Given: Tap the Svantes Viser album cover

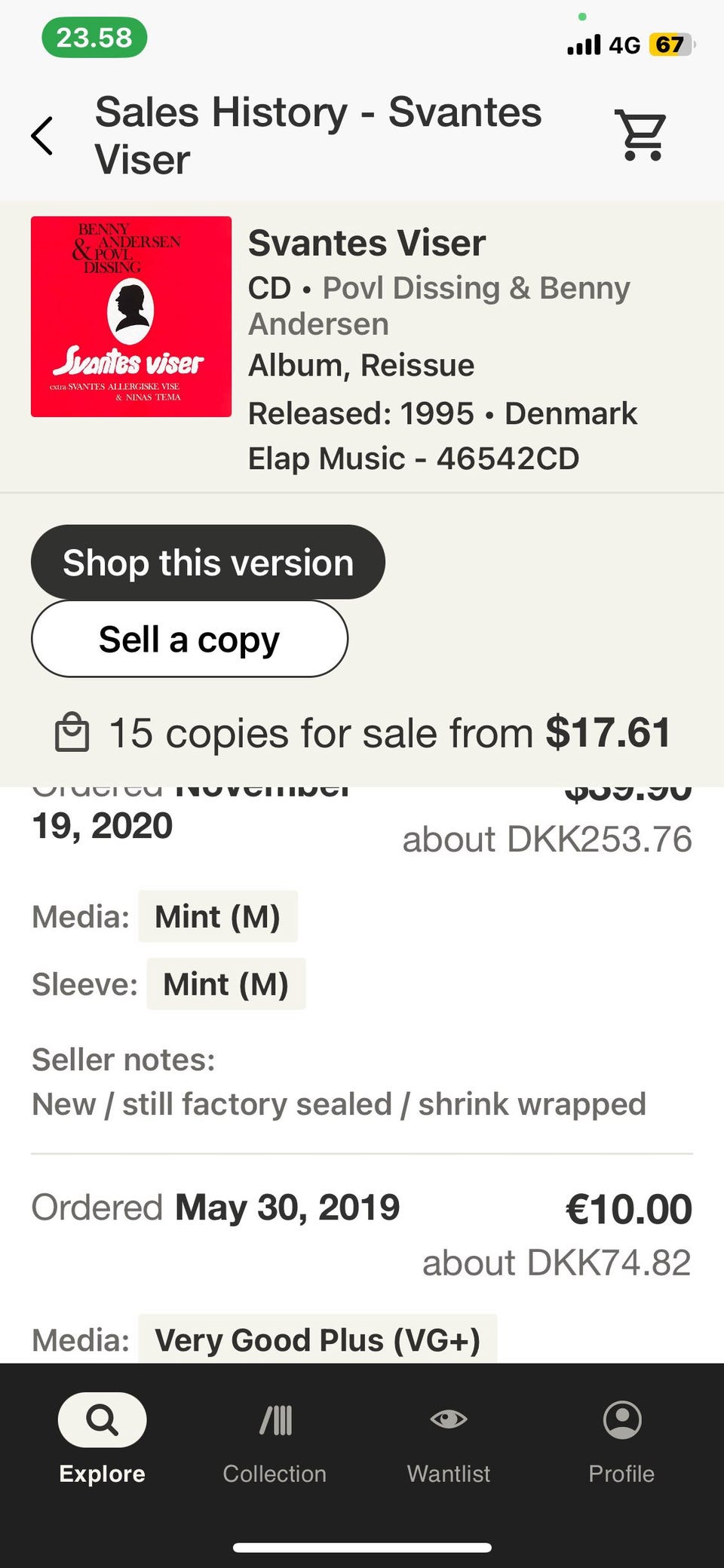Looking at the screenshot, I should point(131,317).
